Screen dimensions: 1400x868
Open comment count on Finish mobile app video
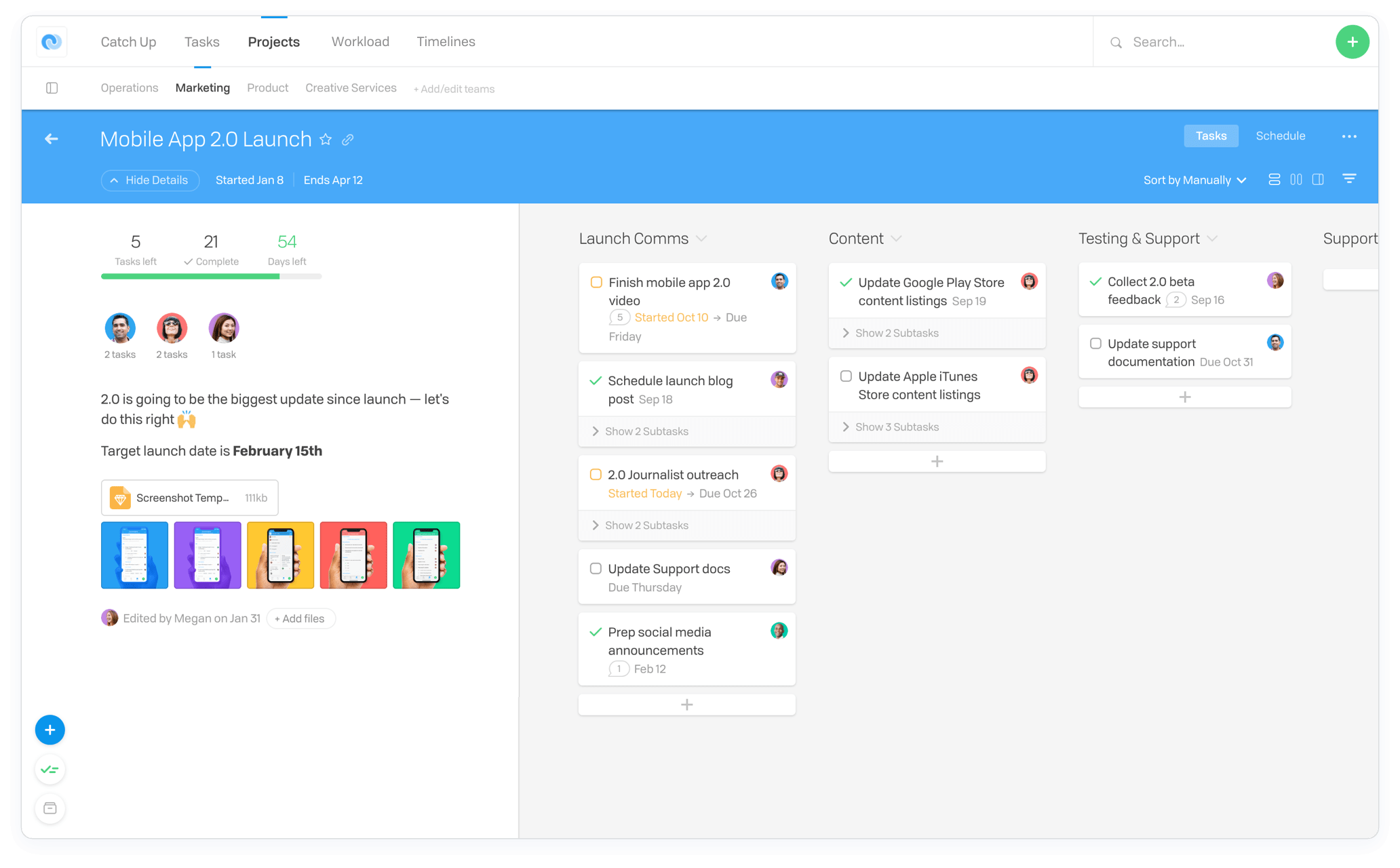(x=619, y=317)
